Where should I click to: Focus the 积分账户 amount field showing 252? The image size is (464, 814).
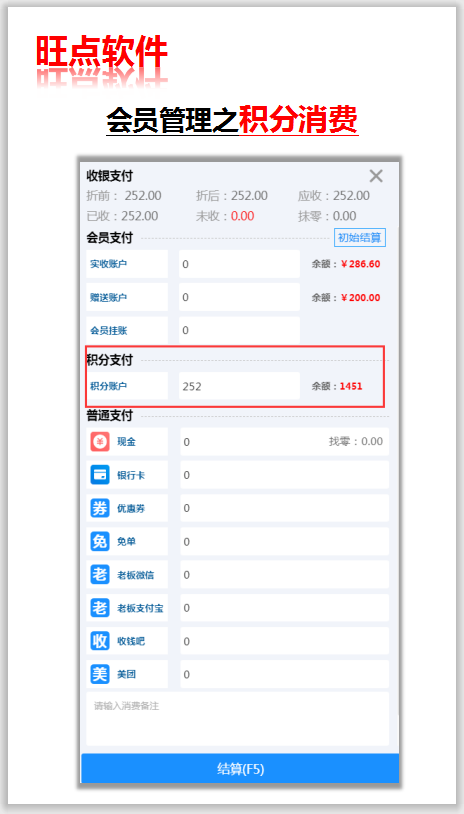pos(239,386)
